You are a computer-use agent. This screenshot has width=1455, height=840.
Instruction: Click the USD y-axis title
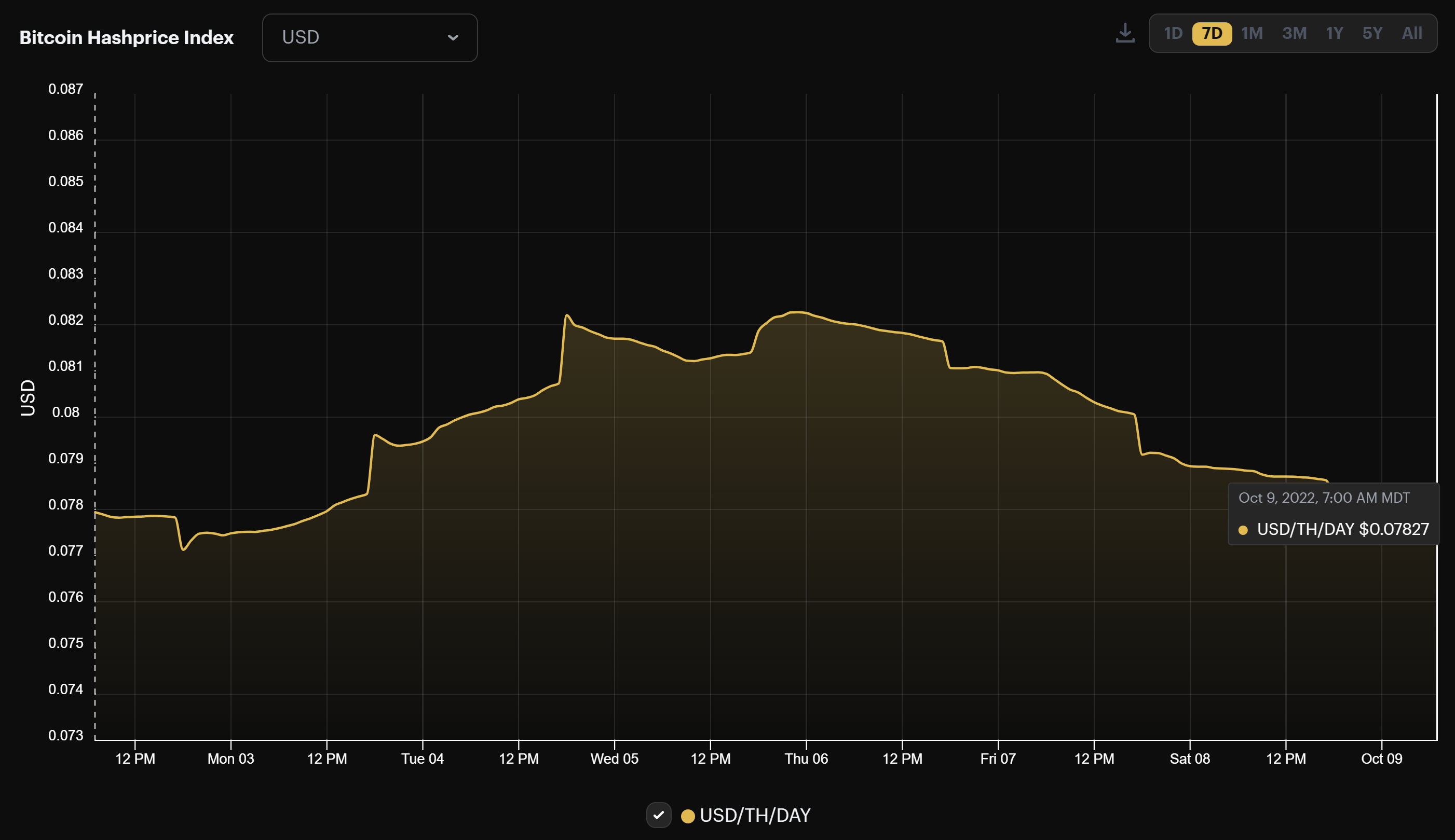pyautogui.click(x=28, y=397)
